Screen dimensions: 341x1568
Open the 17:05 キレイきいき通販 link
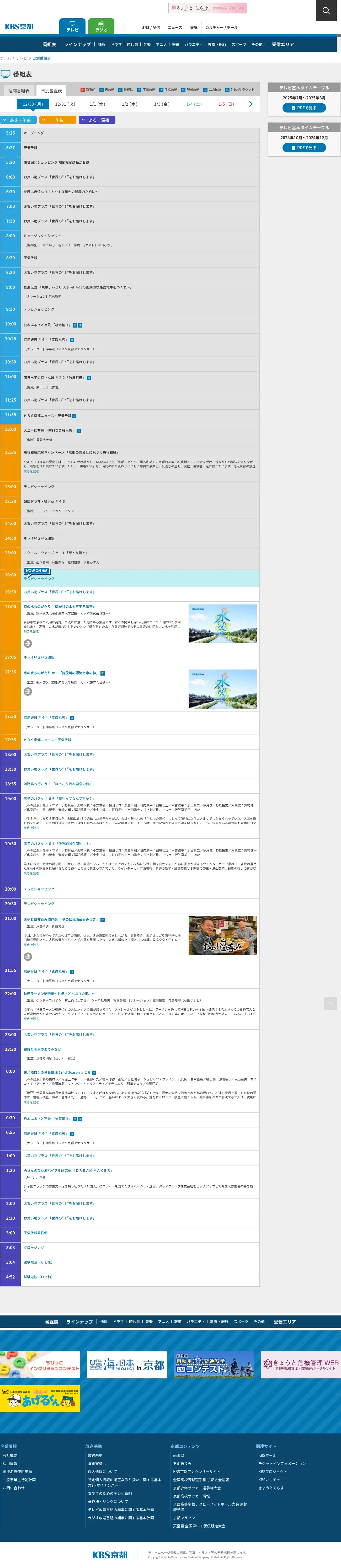coord(39,657)
